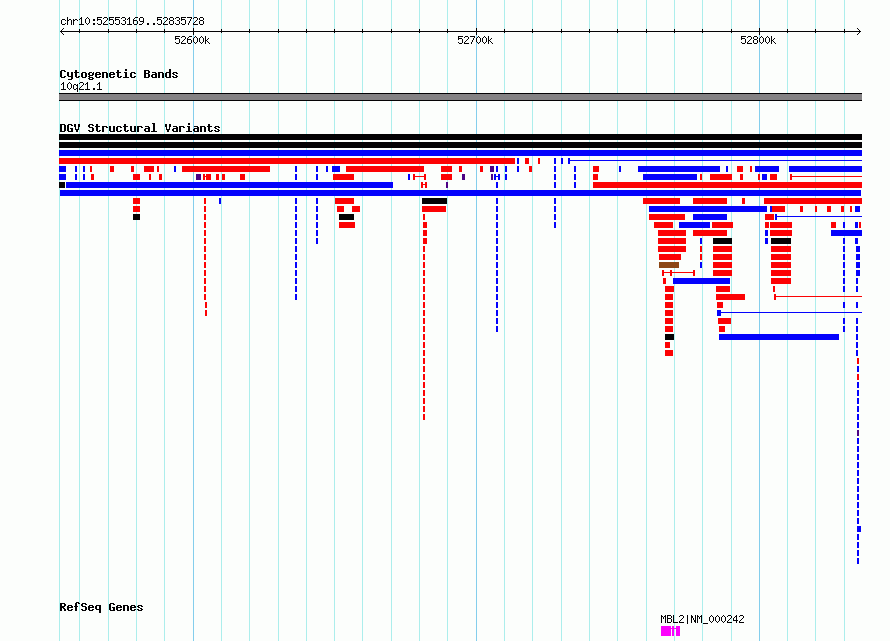Click the 10q21.1 band label
Viewport: 890px width, 641px height.
(x=81, y=86)
